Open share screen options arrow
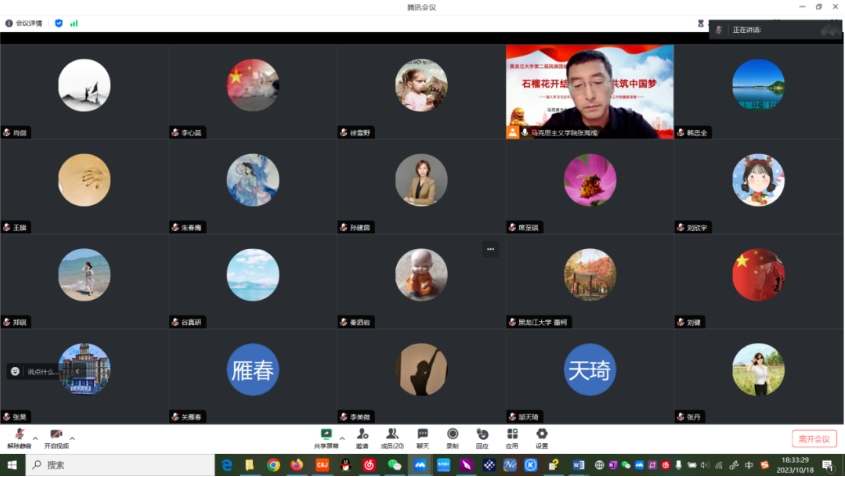This screenshot has height=477, width=845. (342, 438)
